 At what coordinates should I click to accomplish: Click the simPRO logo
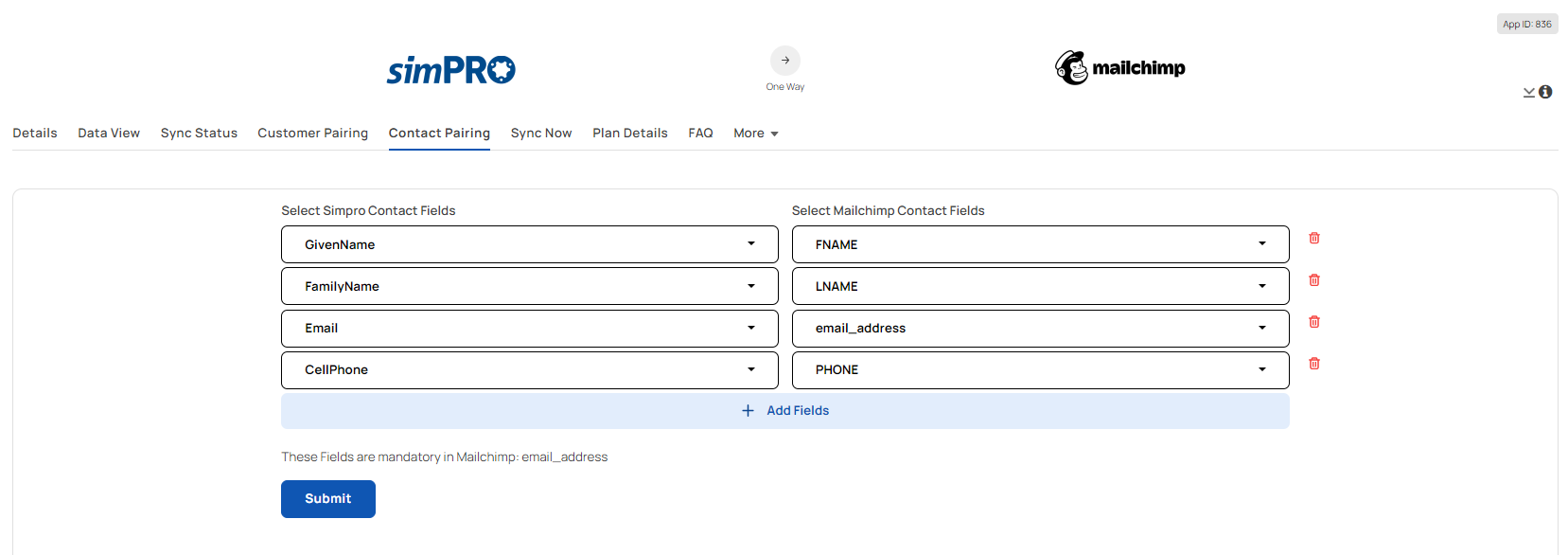[x=450, y=69]
